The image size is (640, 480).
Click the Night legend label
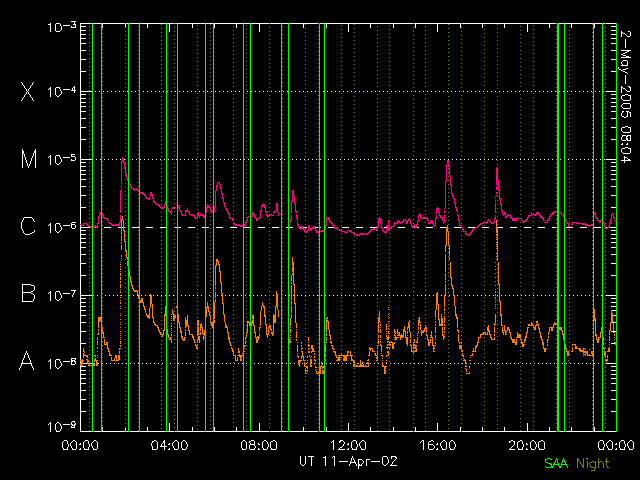click(x=593, y=464)
